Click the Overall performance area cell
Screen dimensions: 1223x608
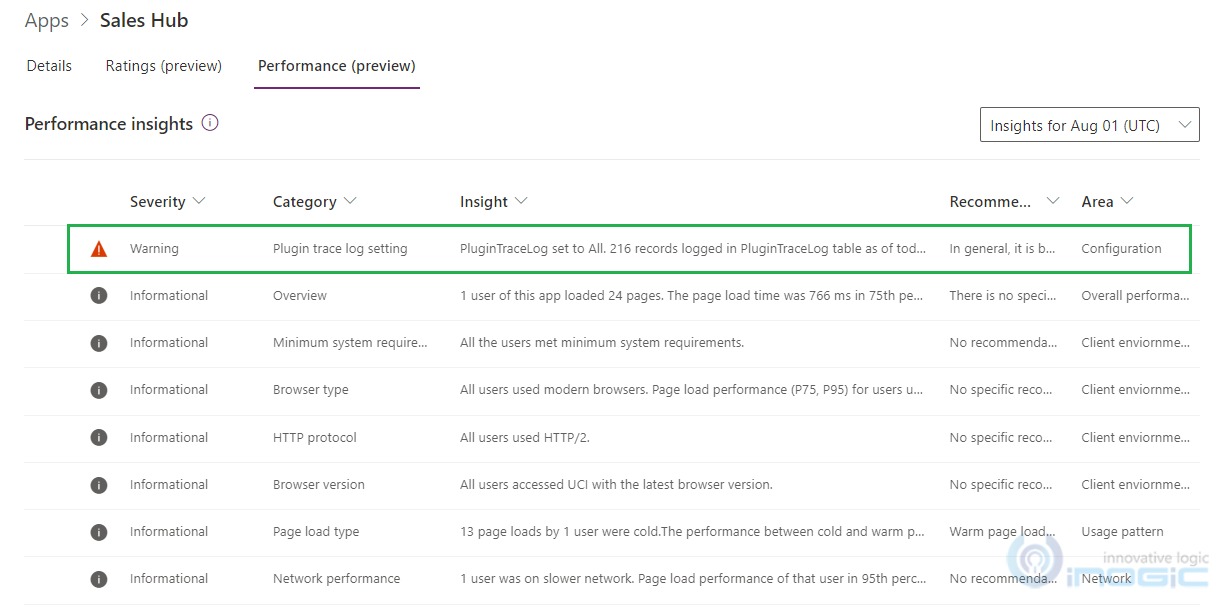[1136, 296]
